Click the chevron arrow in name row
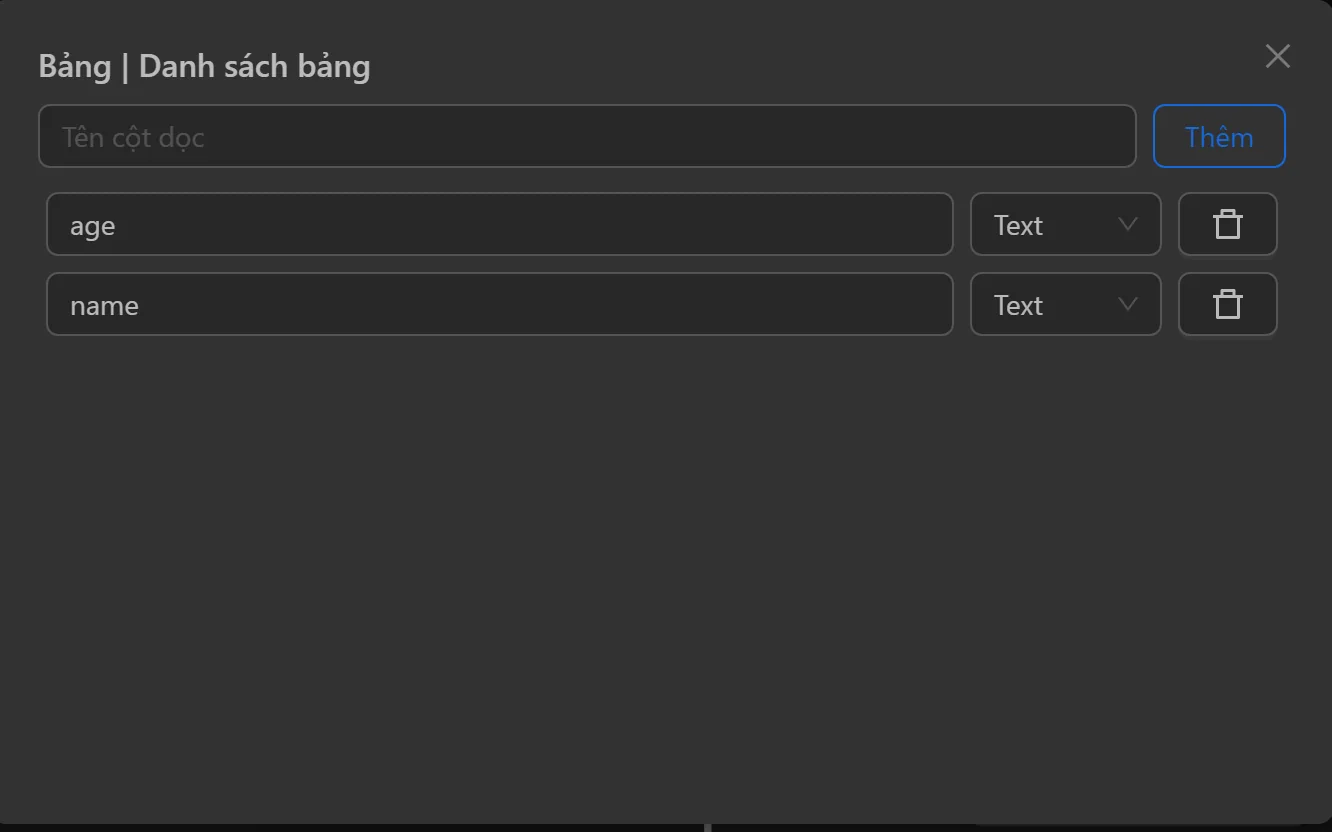This screenshot has width=1332, height=832. click(x=1127, y=305)
